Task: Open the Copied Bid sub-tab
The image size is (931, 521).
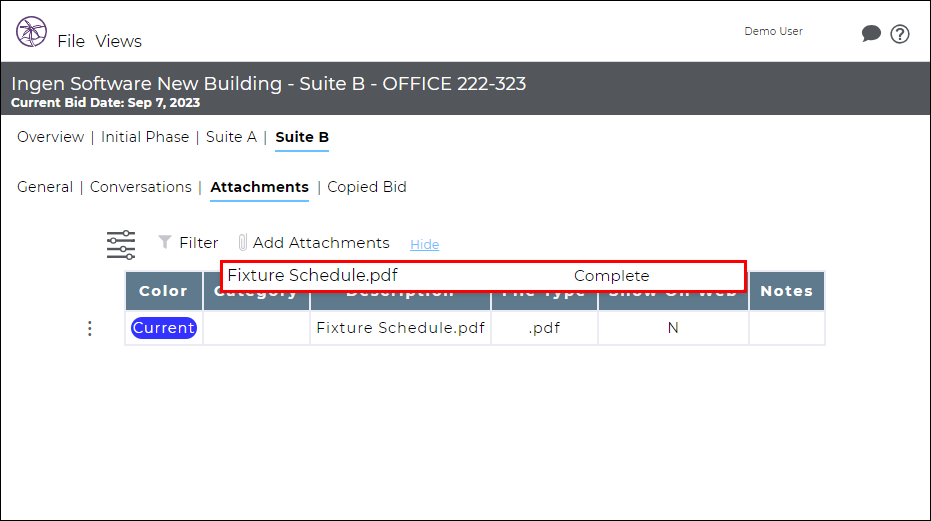Action: point(367,187)
